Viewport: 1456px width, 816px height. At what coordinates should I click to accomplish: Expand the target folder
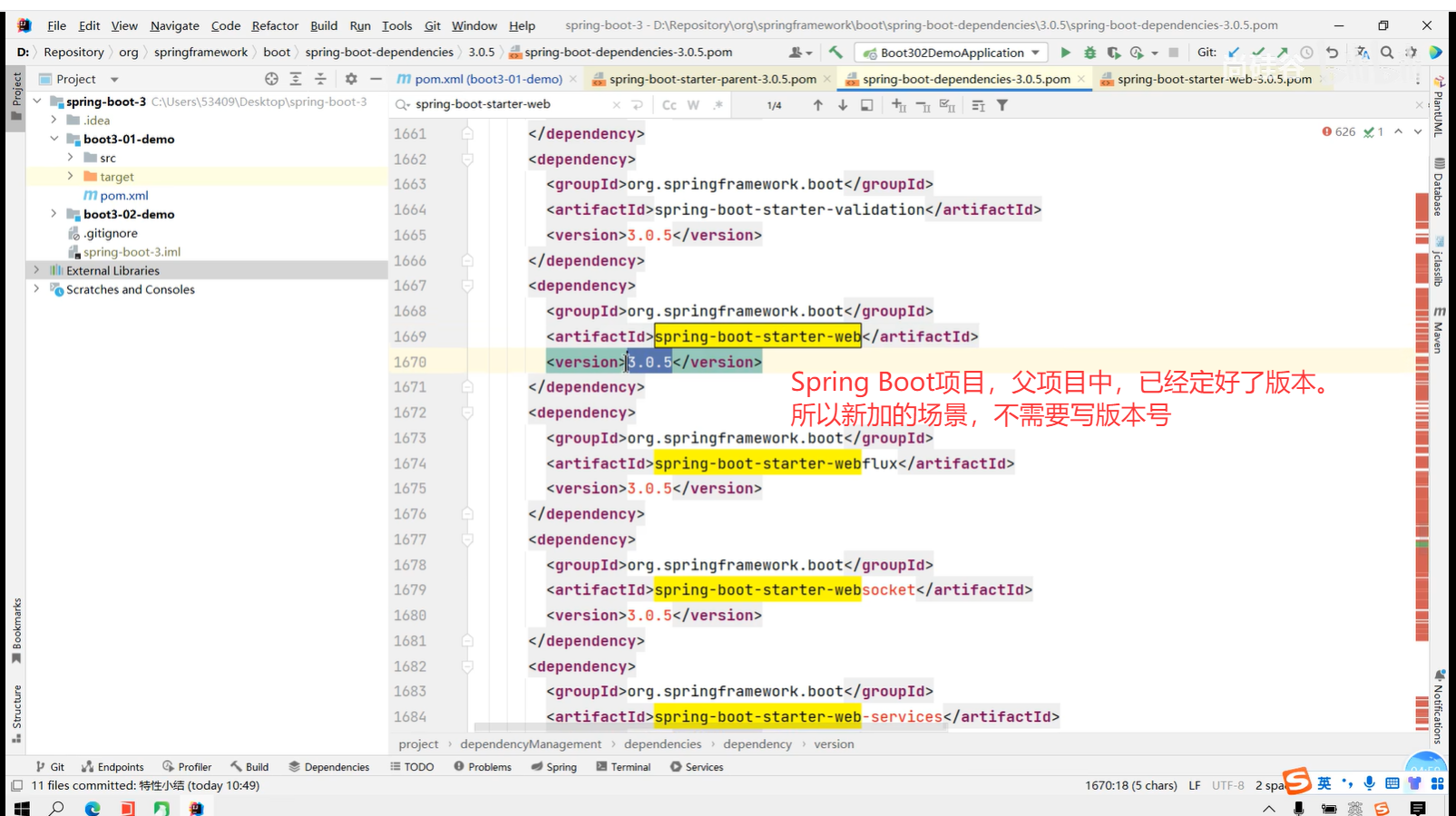point(71,177)
